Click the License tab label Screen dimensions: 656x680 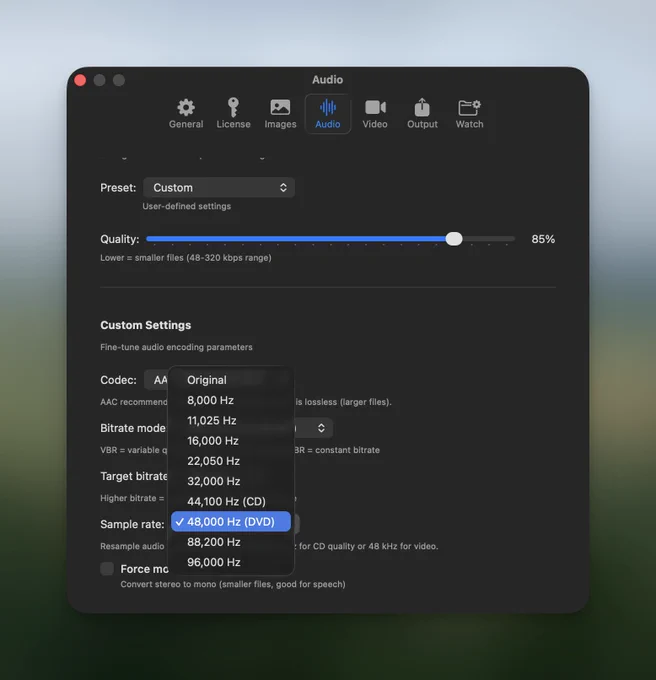(233, 124)
